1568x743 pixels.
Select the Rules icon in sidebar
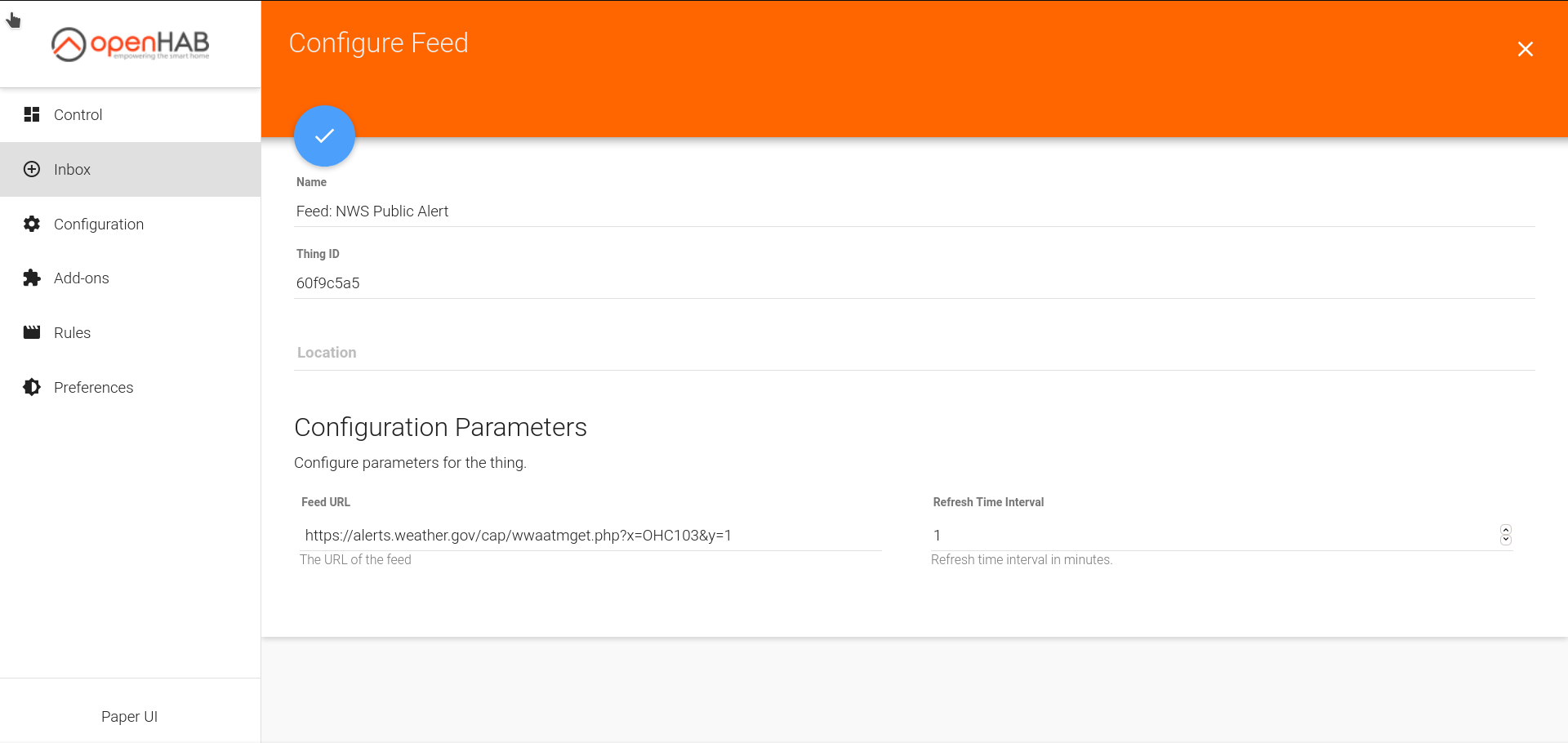coord(31,332)
